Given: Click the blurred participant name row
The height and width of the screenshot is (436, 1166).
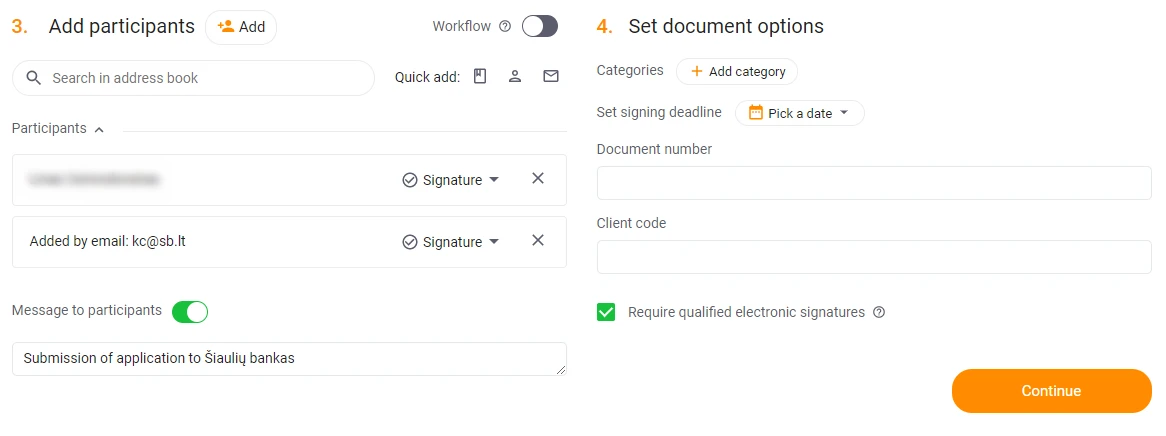Looking at the screenshot, I should tap(289, 180).
